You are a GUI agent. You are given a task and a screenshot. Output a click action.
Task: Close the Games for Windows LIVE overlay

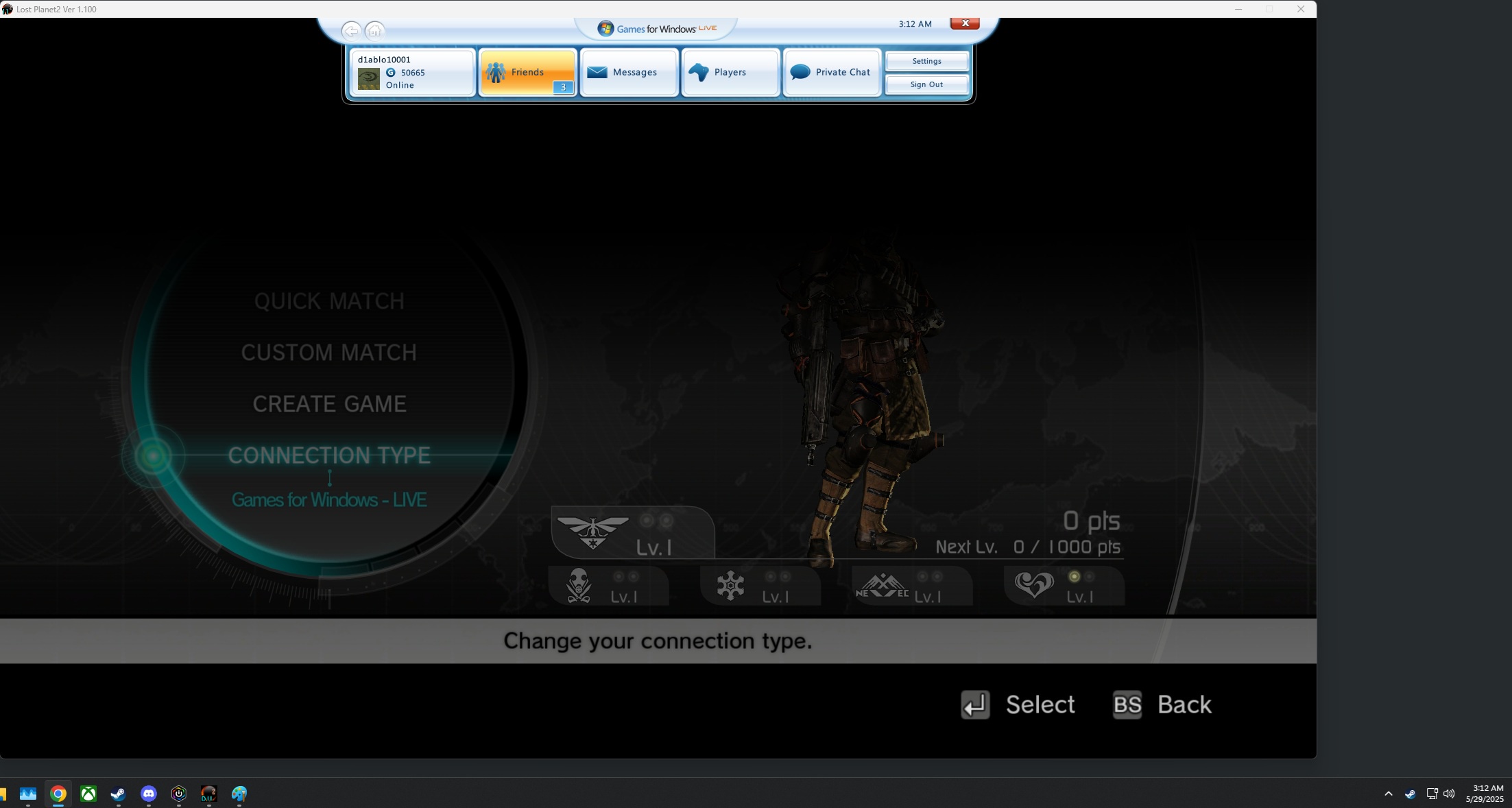click(x=965, y=23)
